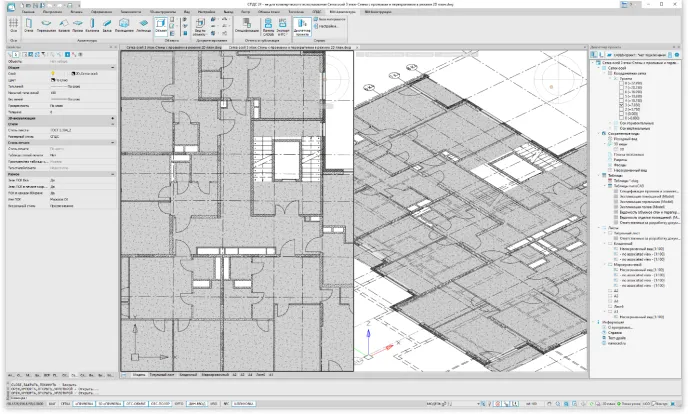Expand the Таблицы node in project tree
Image resolution: width=688 pixels, height=414 pixels.
[598, 174]
